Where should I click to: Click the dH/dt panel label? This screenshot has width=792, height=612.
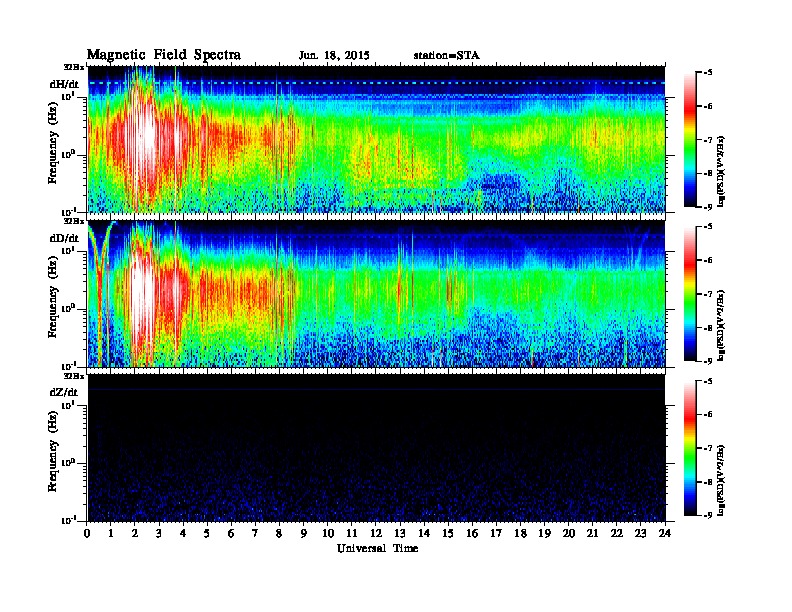click(x=64, y=84)
